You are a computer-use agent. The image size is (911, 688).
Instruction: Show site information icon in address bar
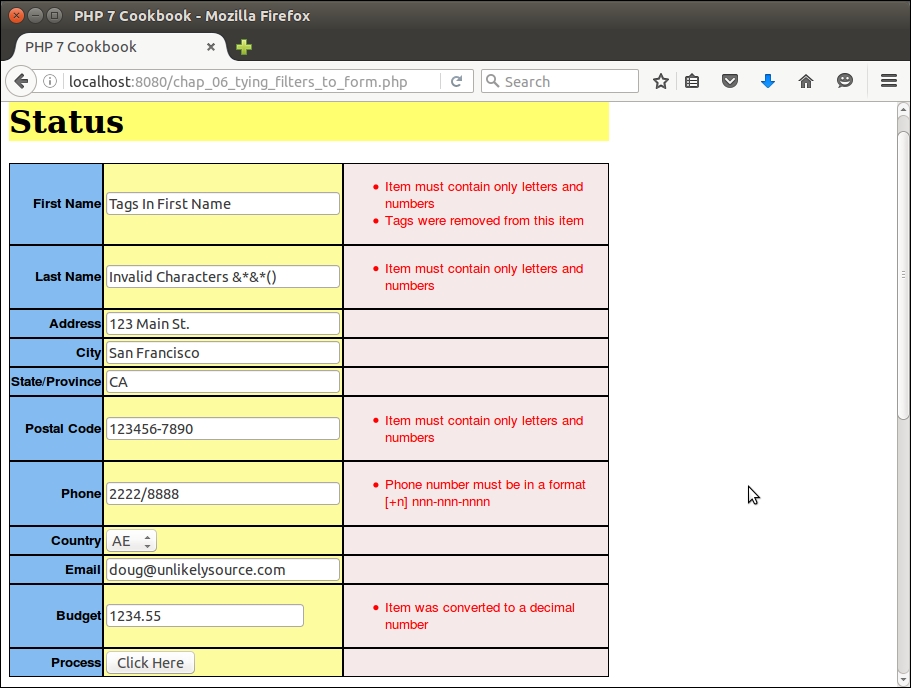click(x=49, y=82)
